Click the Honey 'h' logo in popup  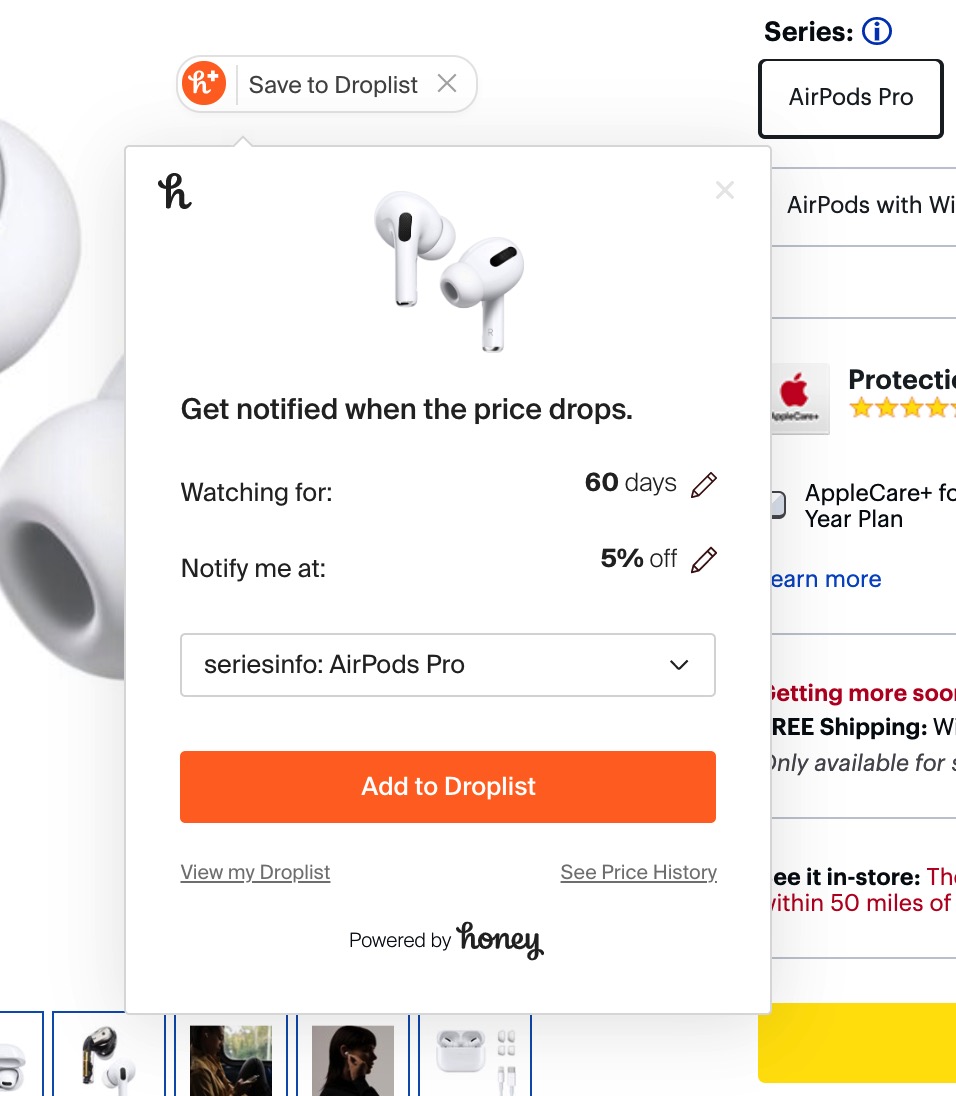[175, 191]
